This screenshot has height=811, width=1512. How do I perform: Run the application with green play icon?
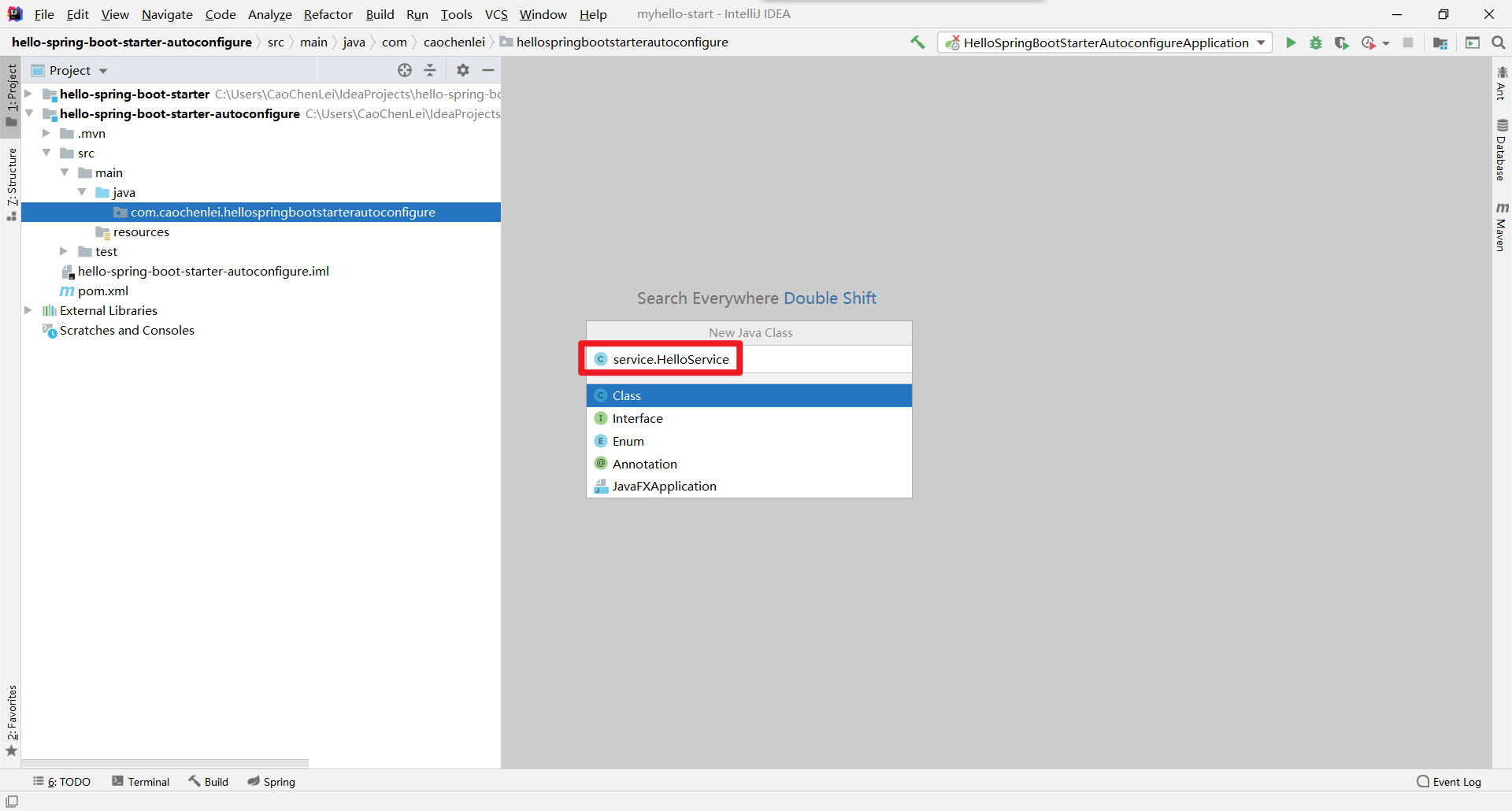pos(1291,43)
